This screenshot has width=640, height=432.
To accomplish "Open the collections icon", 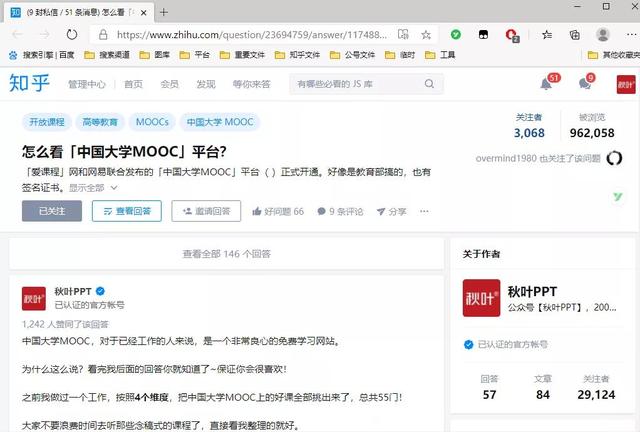I will (x=575, y=35).
